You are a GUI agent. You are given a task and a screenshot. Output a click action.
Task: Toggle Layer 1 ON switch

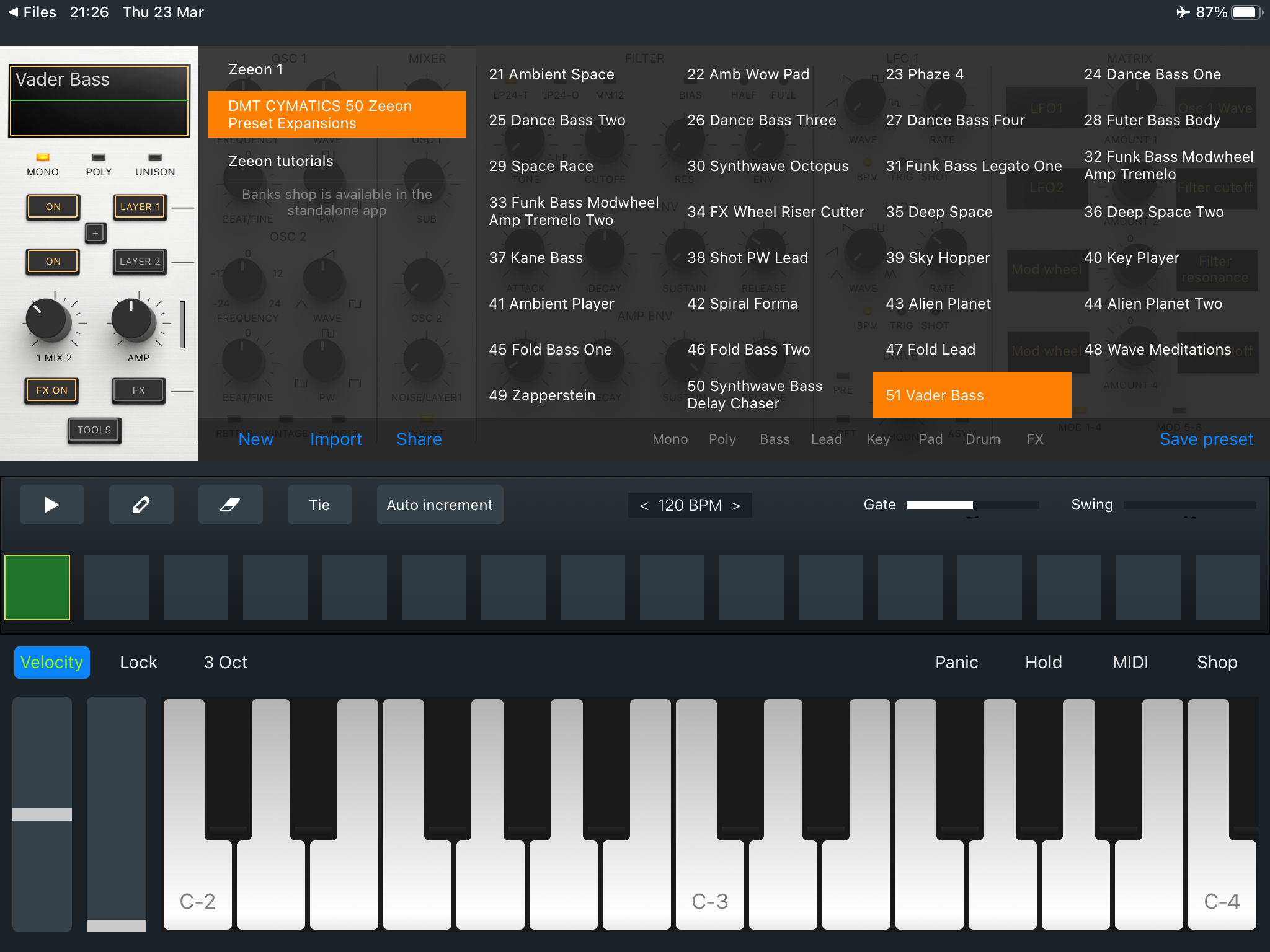click(53, 207)
